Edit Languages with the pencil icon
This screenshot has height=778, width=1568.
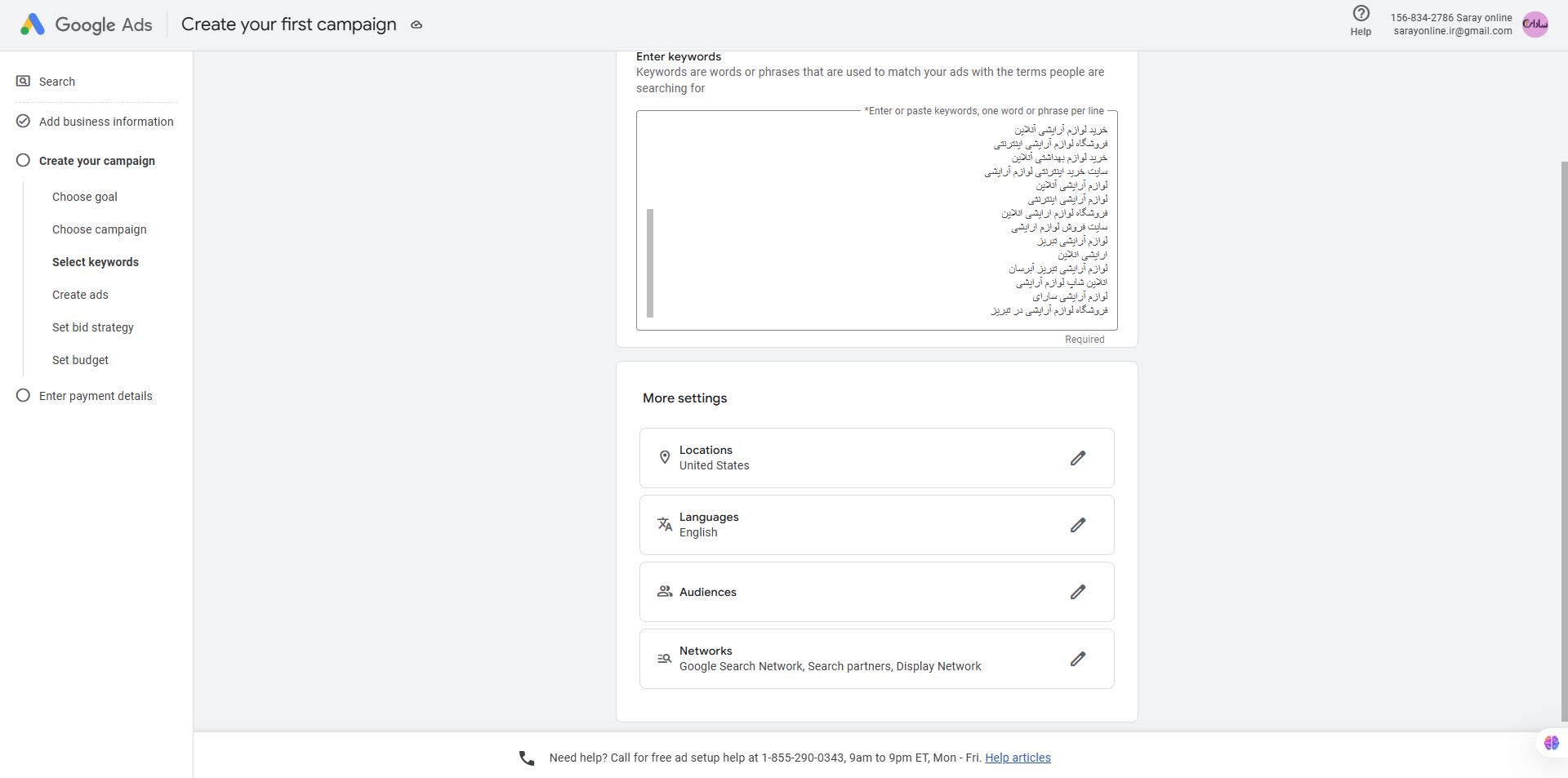point(1078,525)
